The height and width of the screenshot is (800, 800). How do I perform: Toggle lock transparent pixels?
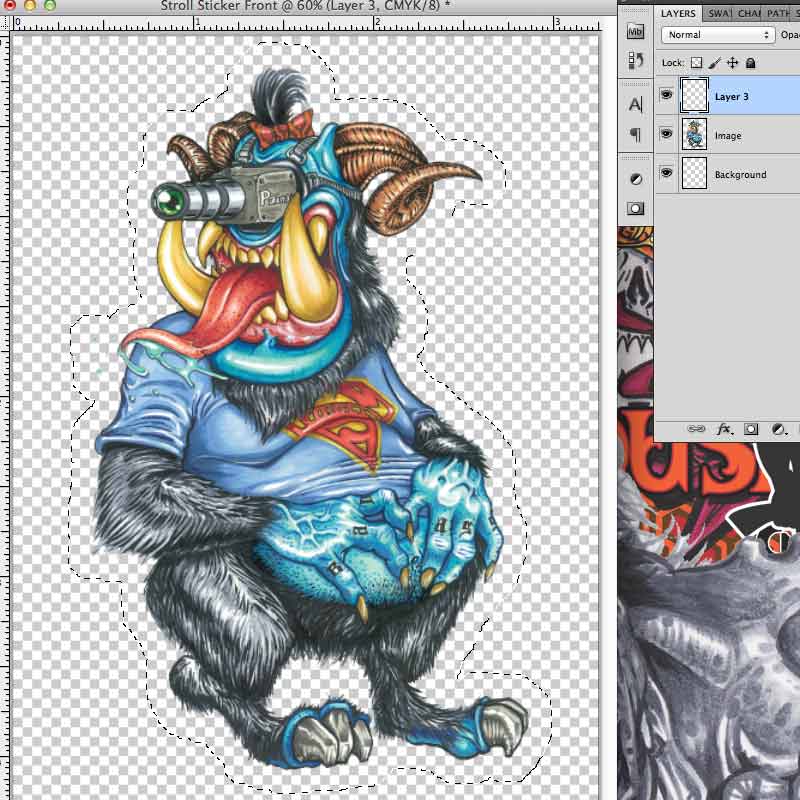tap(696, 63)
